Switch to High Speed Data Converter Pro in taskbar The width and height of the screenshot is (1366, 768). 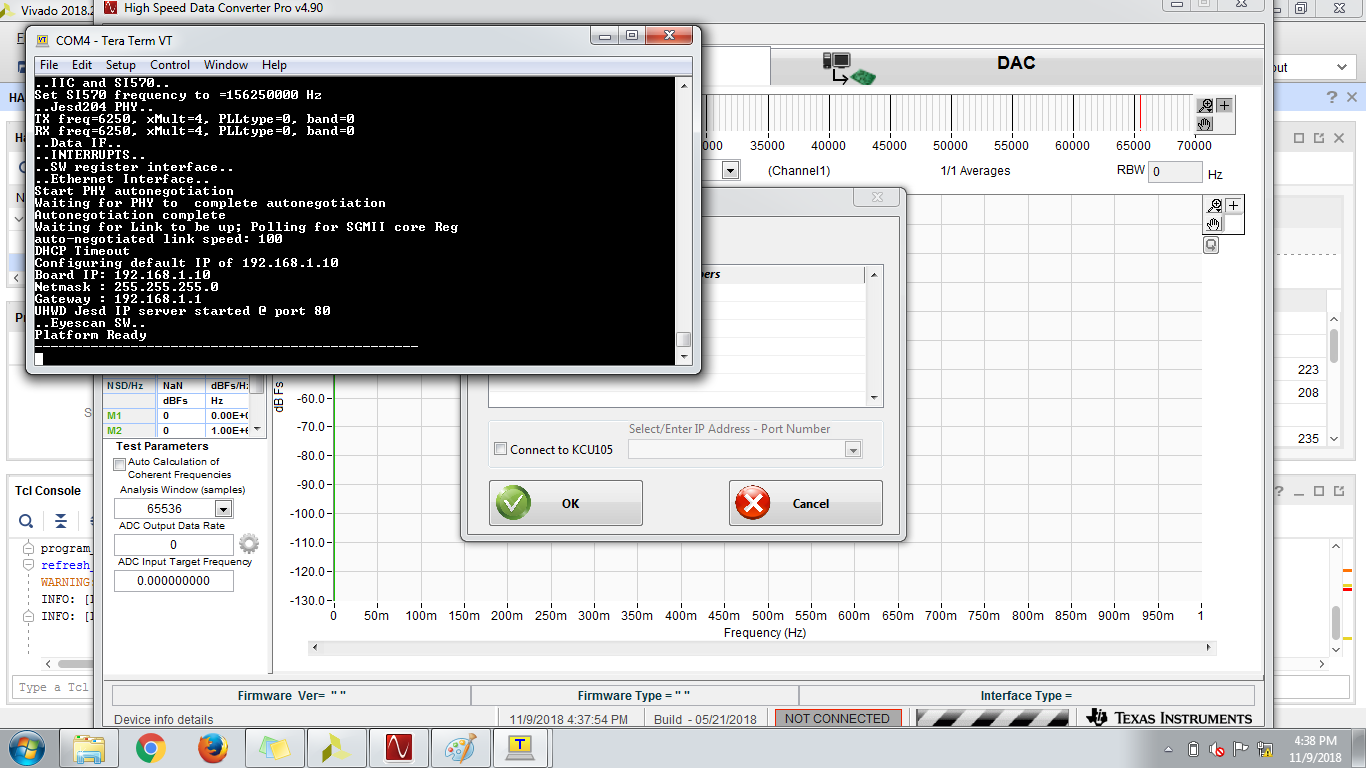point(399,748)
